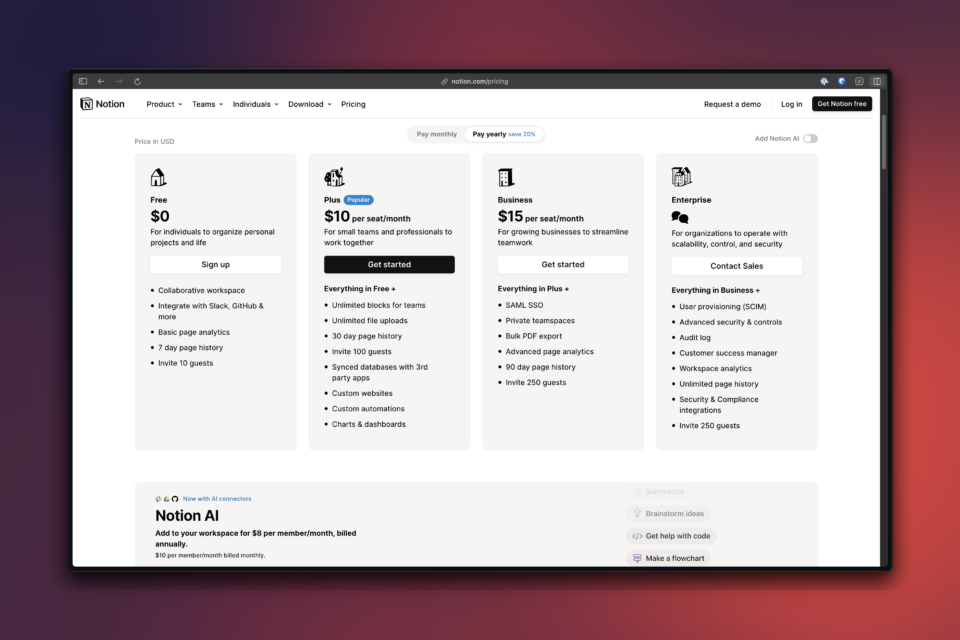Click the lightbulb icon beside Brainstorm ideas

tap(637, 513)
